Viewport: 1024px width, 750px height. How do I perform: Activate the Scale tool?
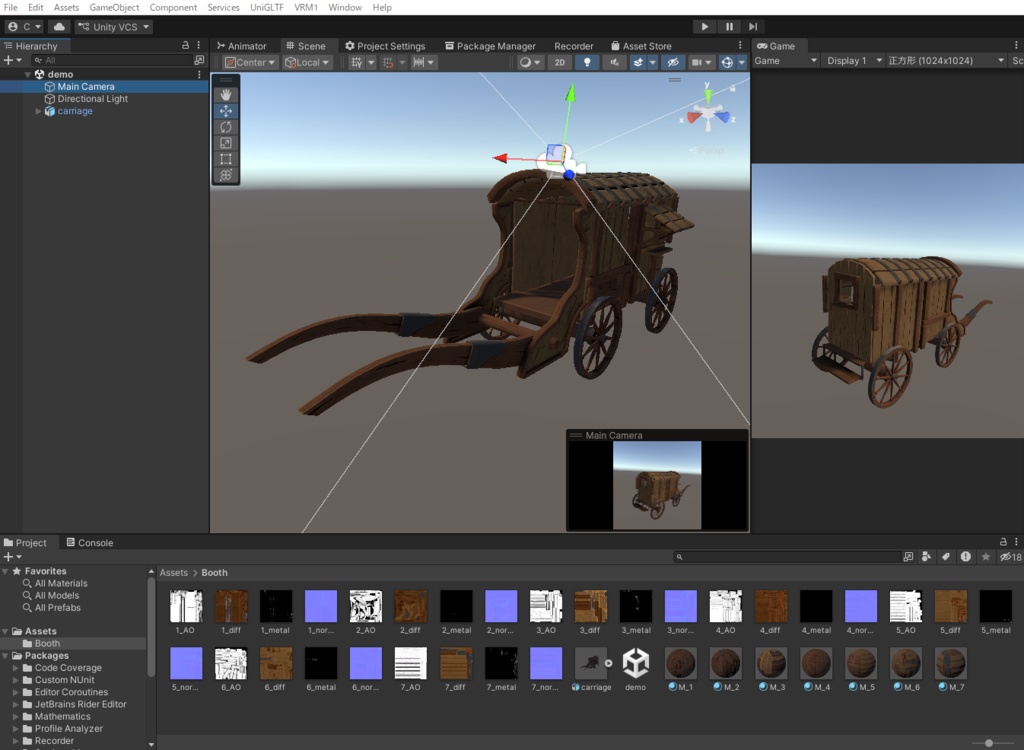click(226, 144)
